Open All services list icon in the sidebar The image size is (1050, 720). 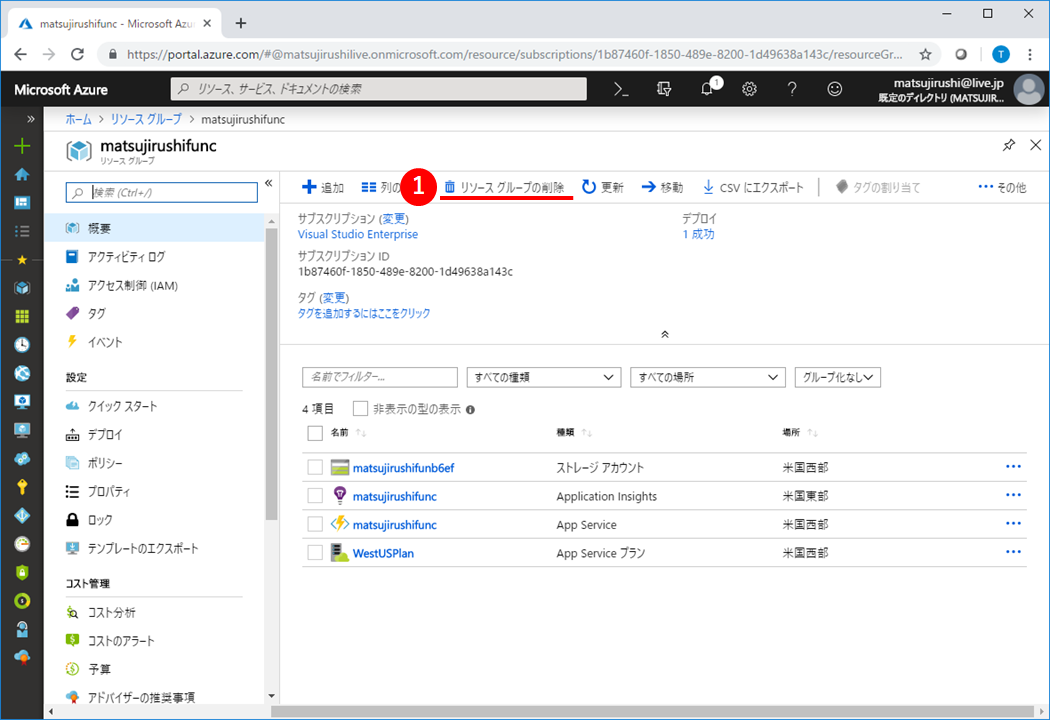pos(22,231)
